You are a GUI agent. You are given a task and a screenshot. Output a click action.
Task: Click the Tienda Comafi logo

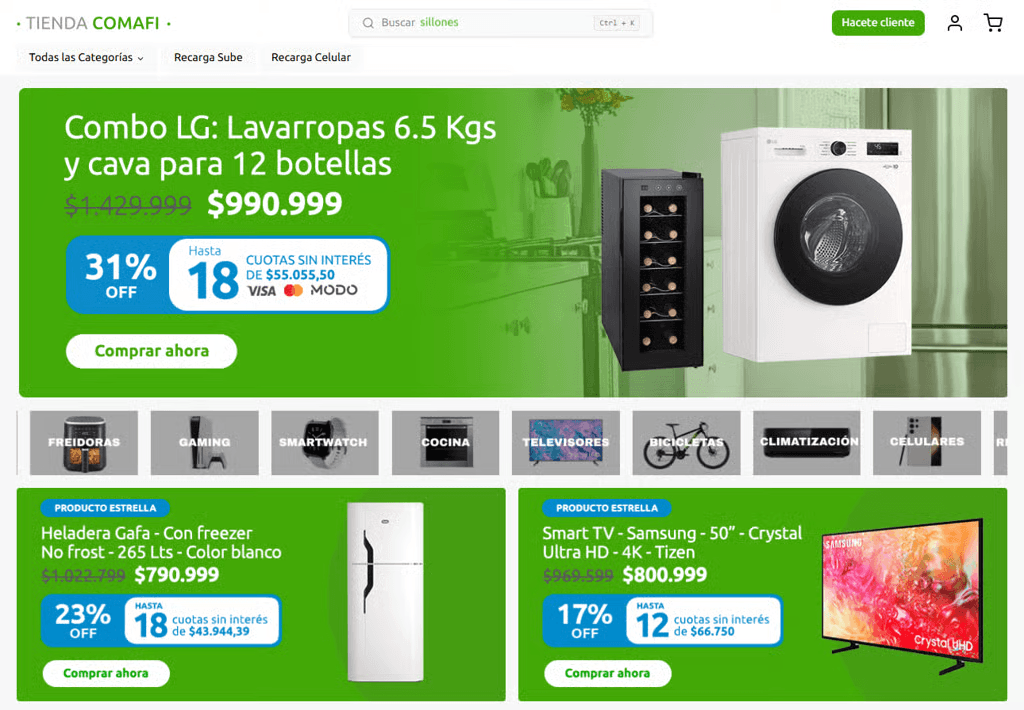click(93, 24)
